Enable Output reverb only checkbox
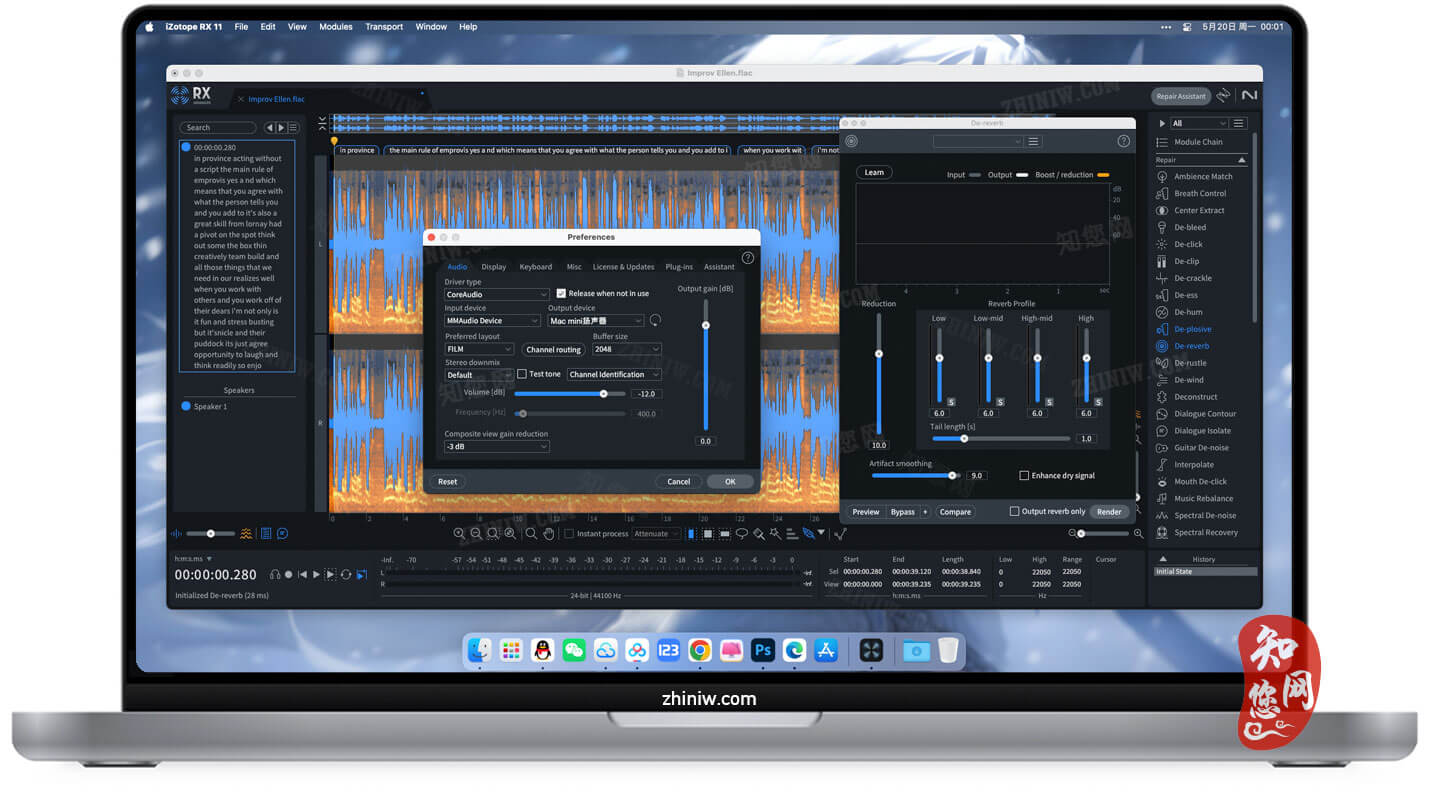Viewport: 1429px width, 797px height. (x=1014, y=512)
